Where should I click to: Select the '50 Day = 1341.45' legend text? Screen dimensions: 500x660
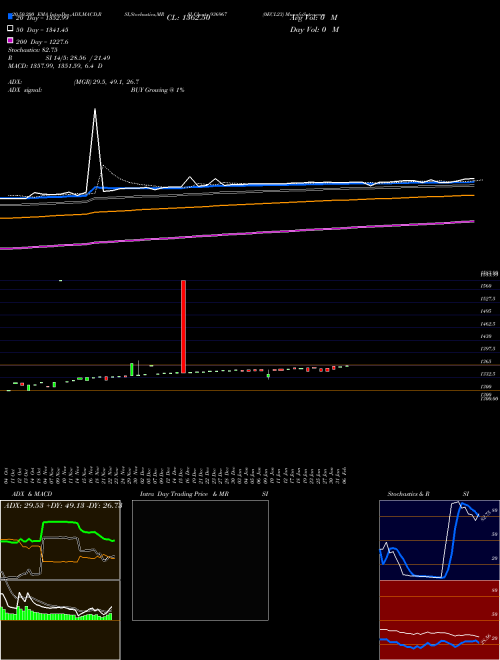(42, 29)
